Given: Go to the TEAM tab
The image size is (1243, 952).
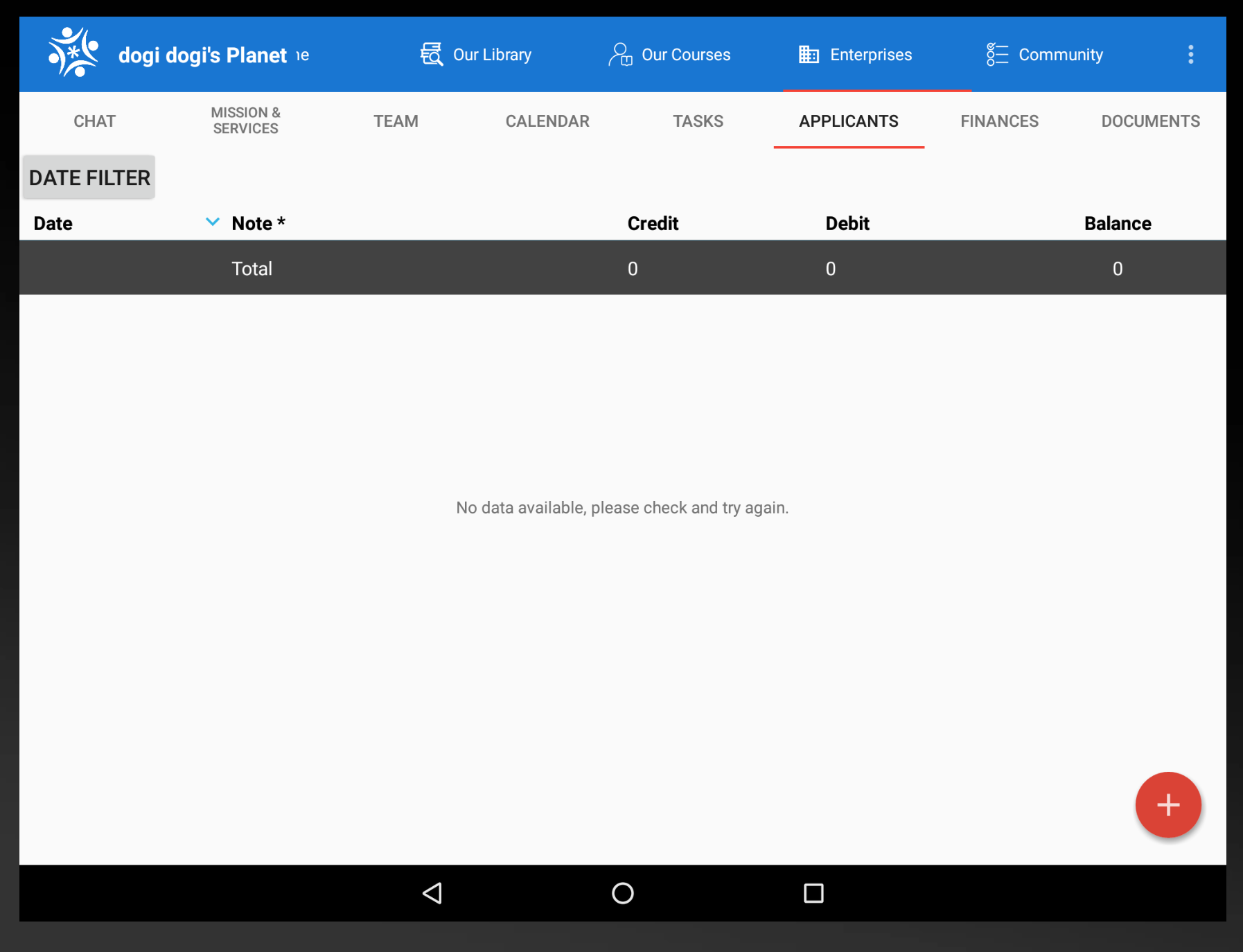Looking at the screenshot, I should tap(396, 121).
